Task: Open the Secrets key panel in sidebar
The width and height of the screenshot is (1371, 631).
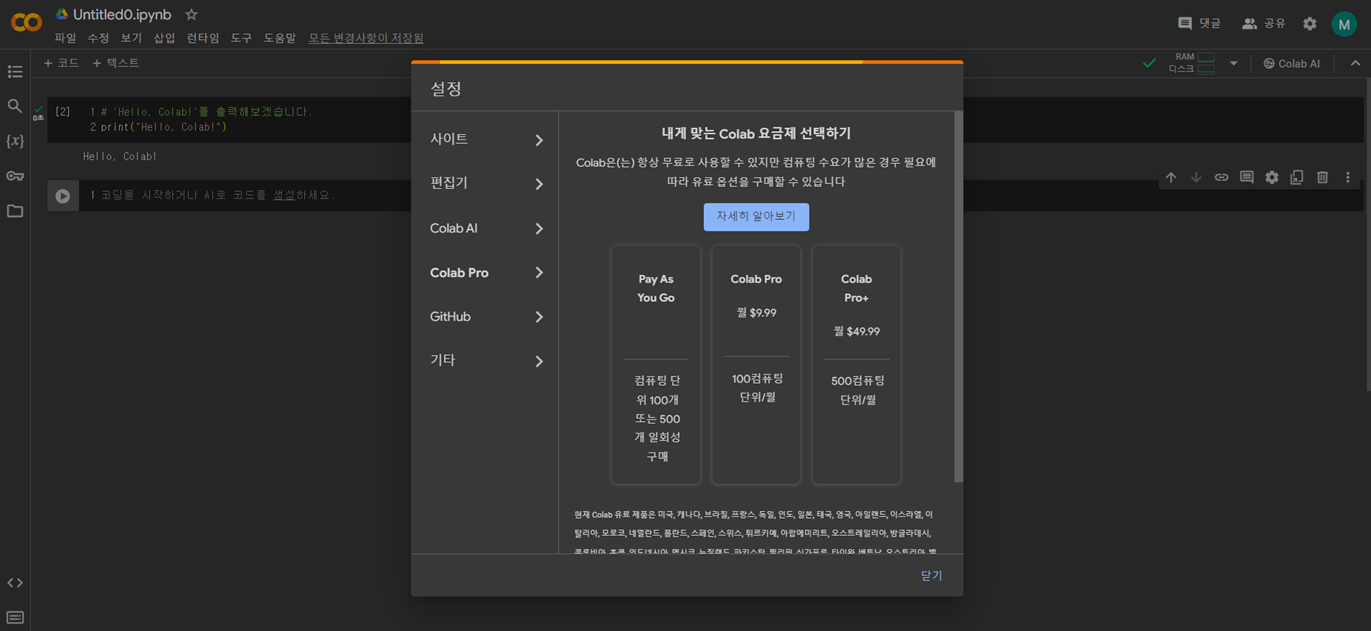Action: point(15,177)
